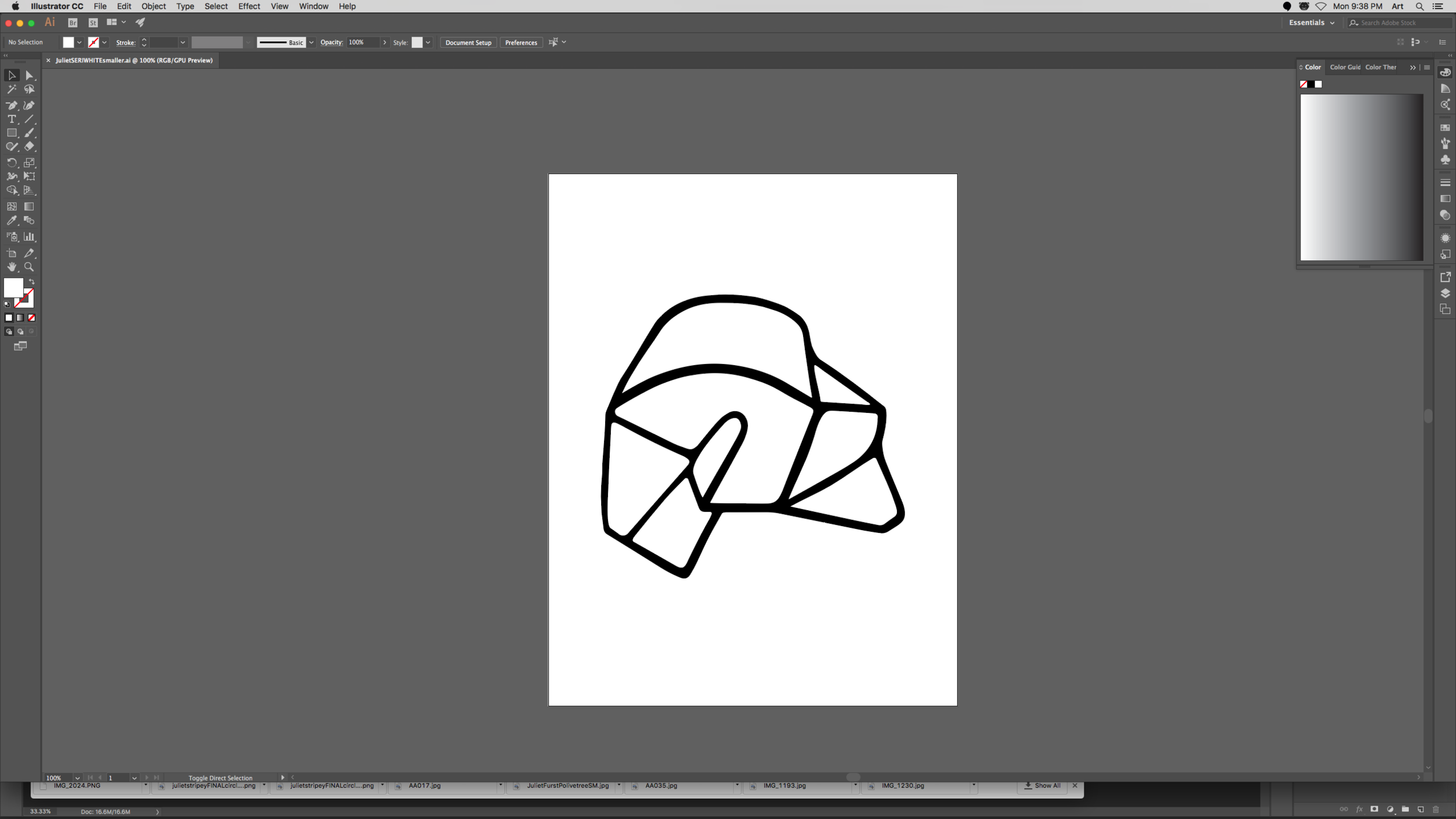Open the Appearance panel icon

coord(1445,238)
